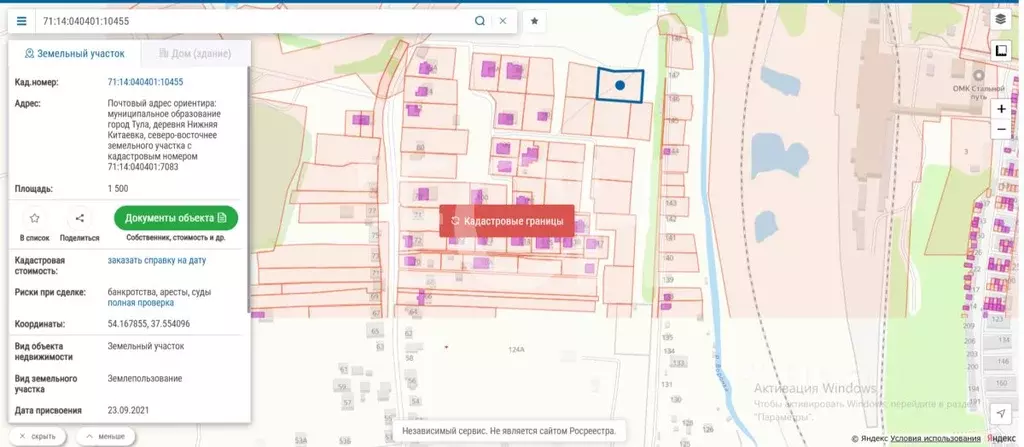This screenshot has width=1024, height=447.
Task: Click Документы объекта button
Action: point(176,218)
